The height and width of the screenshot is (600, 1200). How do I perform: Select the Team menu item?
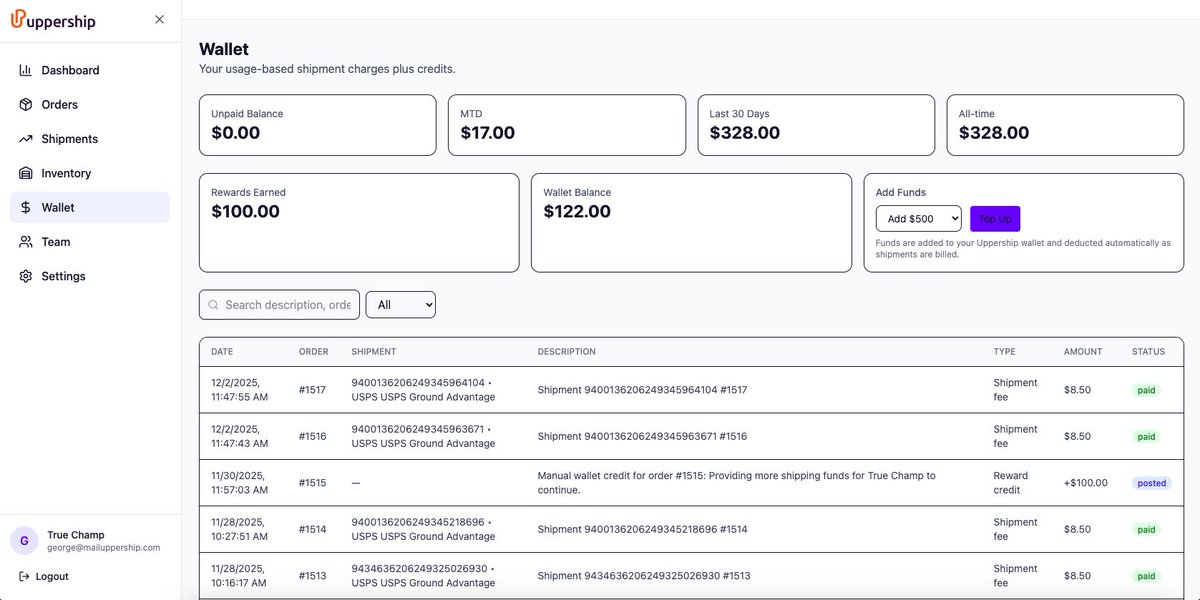pyautogui.click(x=90, y=242)
